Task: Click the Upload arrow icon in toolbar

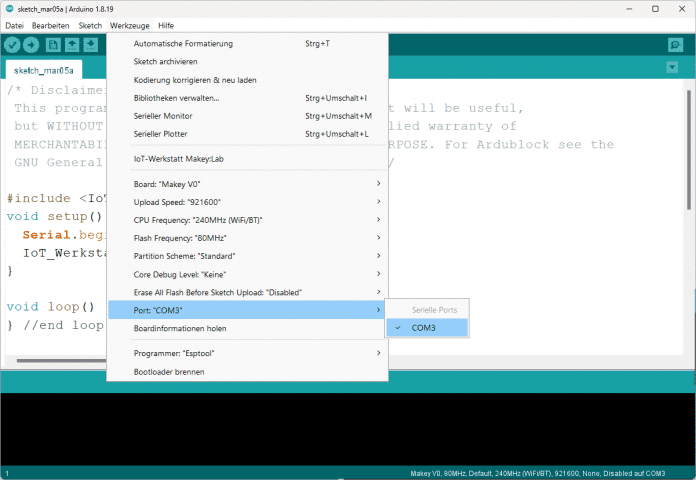Action: tap(31, 45)
